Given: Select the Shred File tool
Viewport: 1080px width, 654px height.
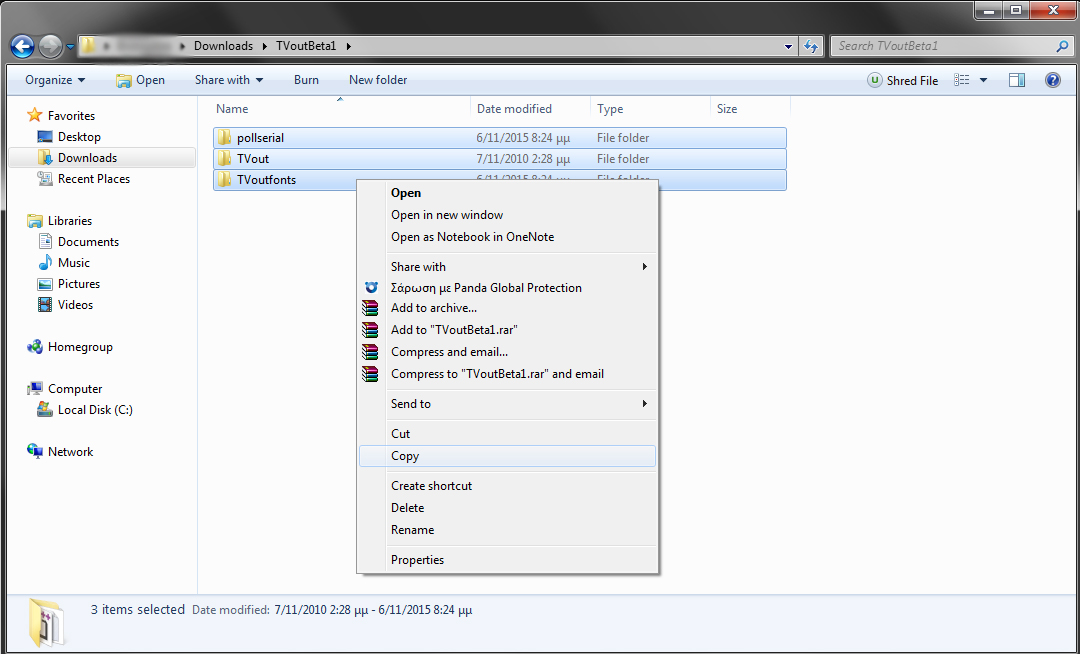Looking at the screenshot, I should [x=902, y=80].
